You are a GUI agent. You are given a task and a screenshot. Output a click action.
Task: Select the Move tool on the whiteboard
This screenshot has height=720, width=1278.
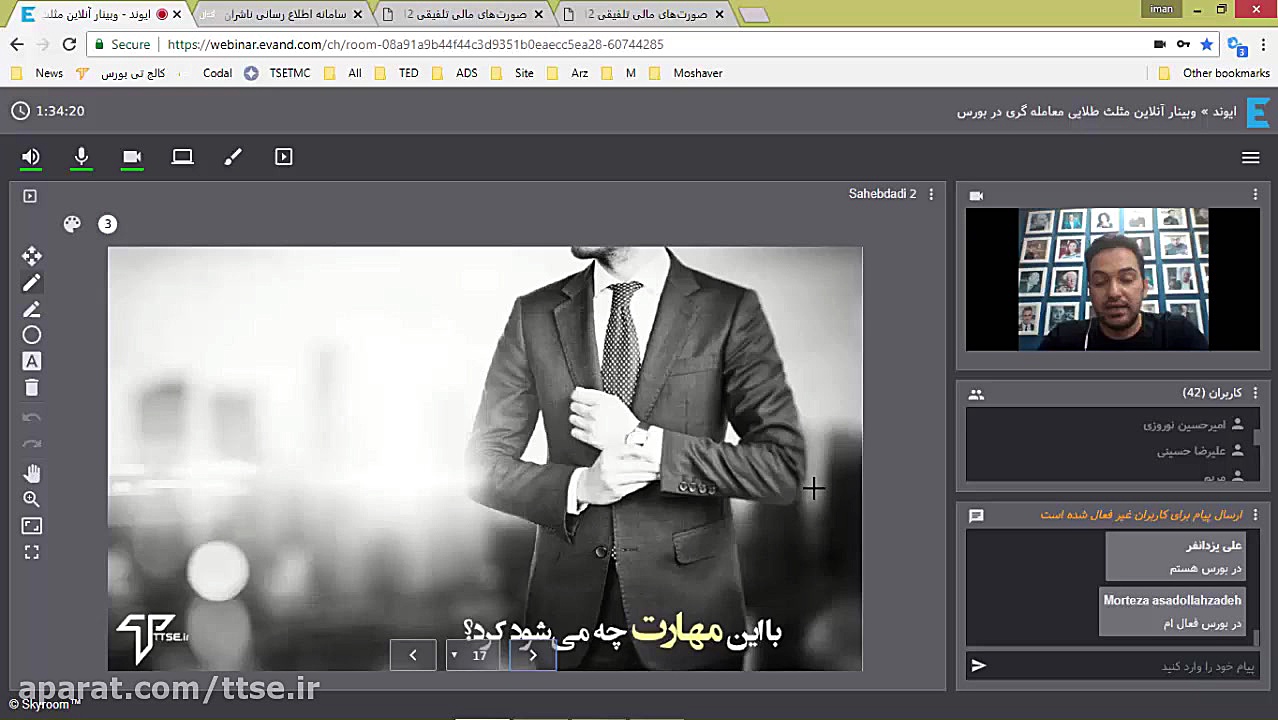31,256
